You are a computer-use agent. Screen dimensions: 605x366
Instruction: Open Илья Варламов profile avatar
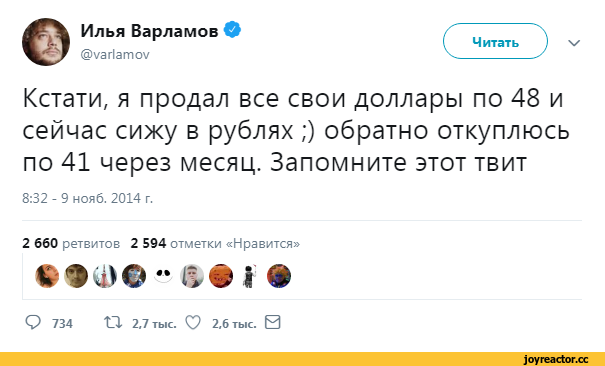coord(46,42)
